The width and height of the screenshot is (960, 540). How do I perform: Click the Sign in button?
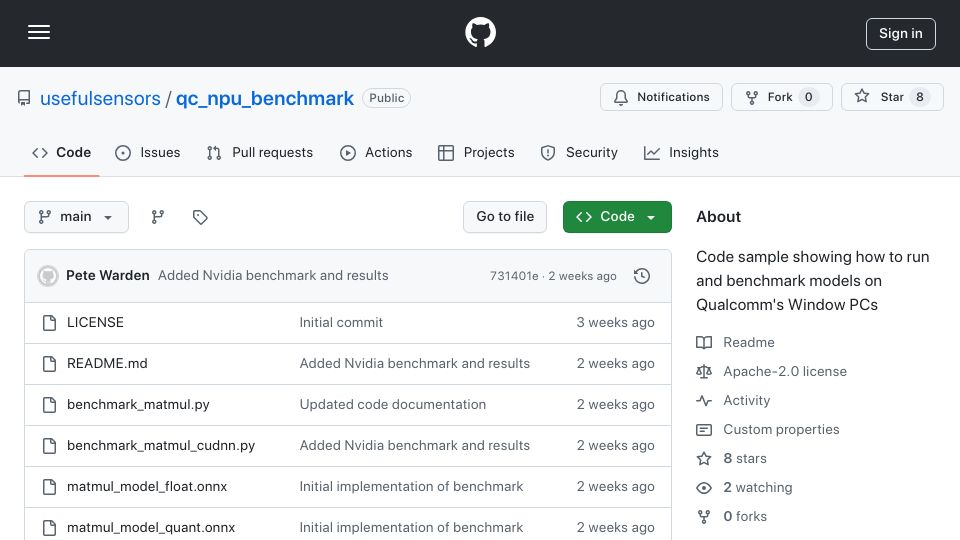[901, 34]
